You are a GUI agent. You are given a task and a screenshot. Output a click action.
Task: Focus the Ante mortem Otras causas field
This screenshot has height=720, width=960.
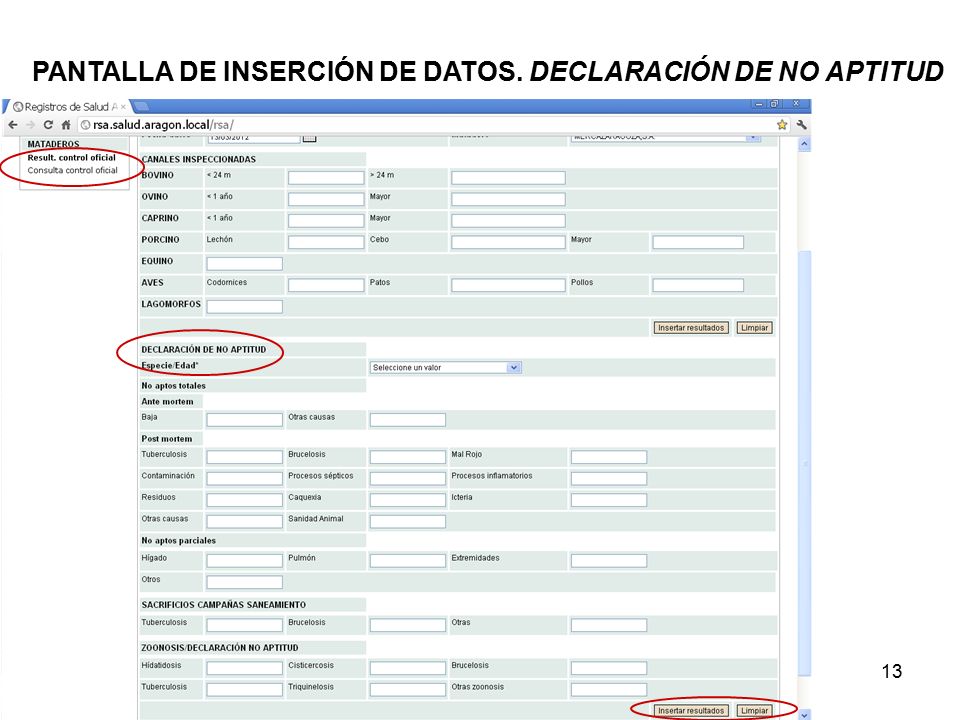408,419
